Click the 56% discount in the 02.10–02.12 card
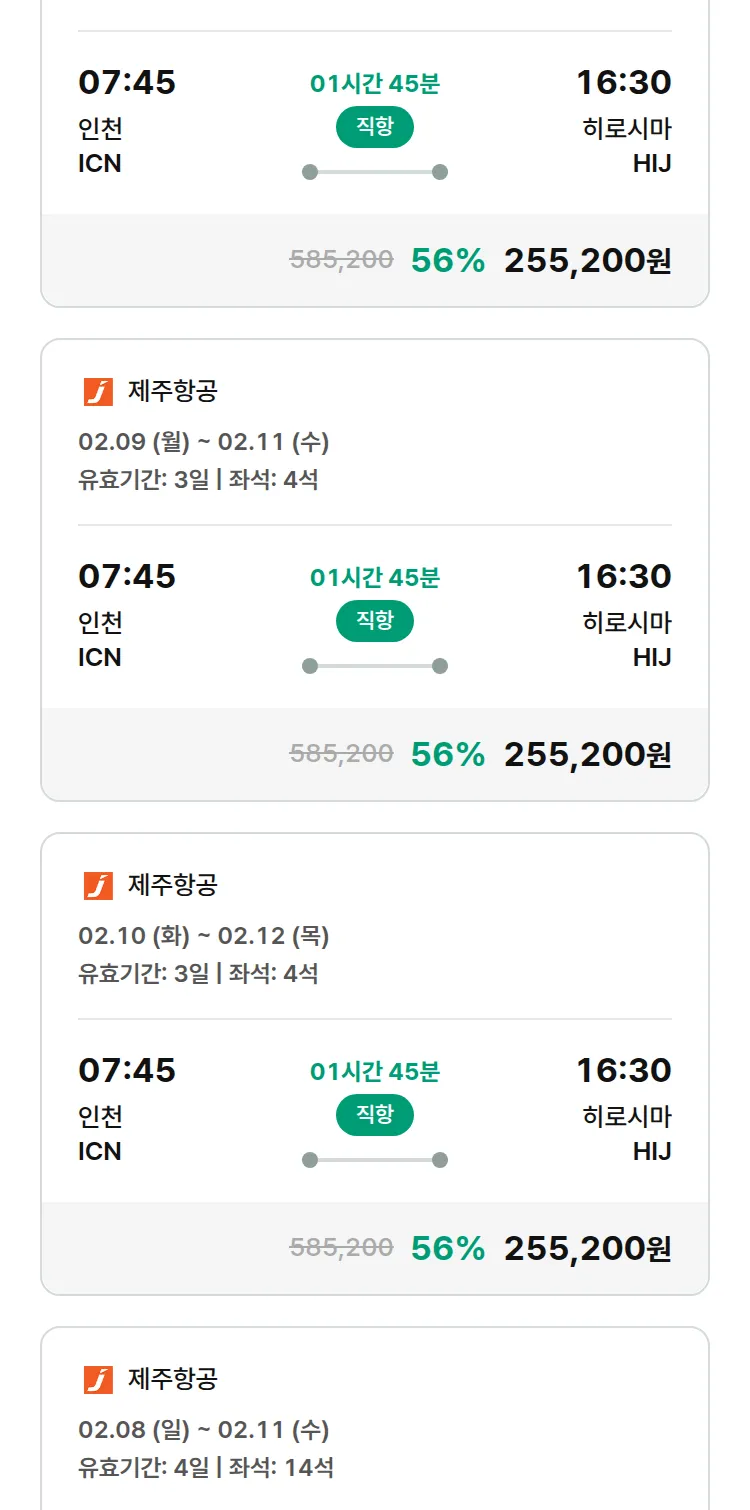The image size is (750, 1510). click(x=448, y=1249)
